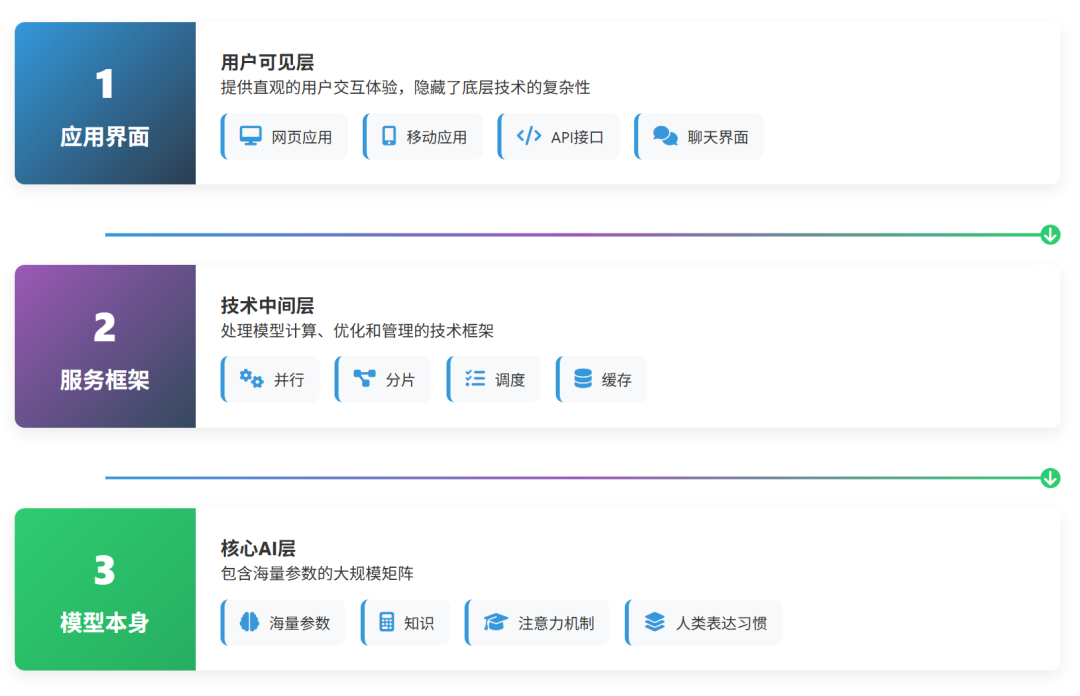Expand the first green down arrow
Screen dimensions: 1080x696
[1049, 233]
